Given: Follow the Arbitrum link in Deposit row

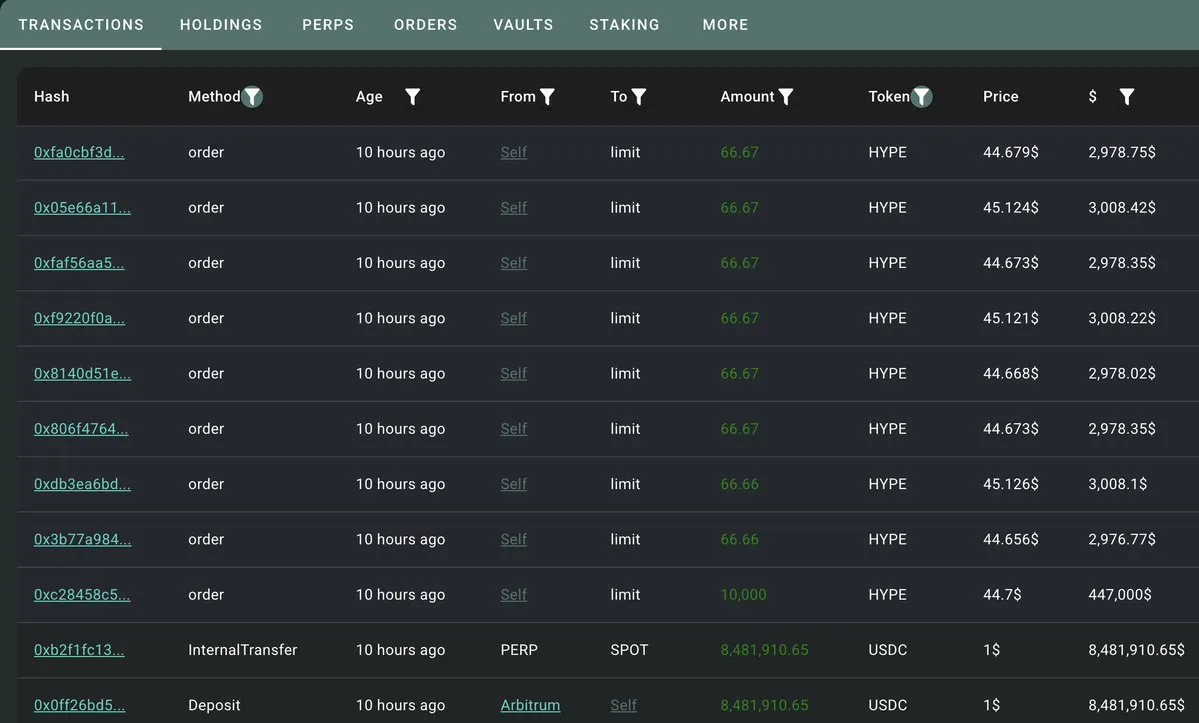Looking at the screenshot, I should click(530, 705).
